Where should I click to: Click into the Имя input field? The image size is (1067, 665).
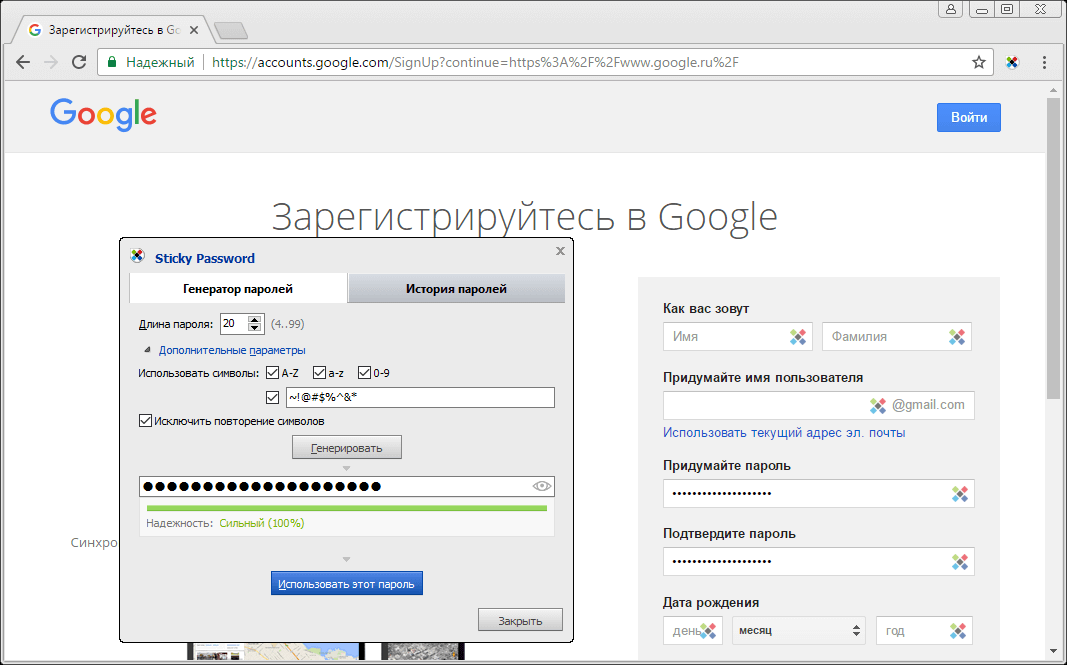click(x=738, y=336)
